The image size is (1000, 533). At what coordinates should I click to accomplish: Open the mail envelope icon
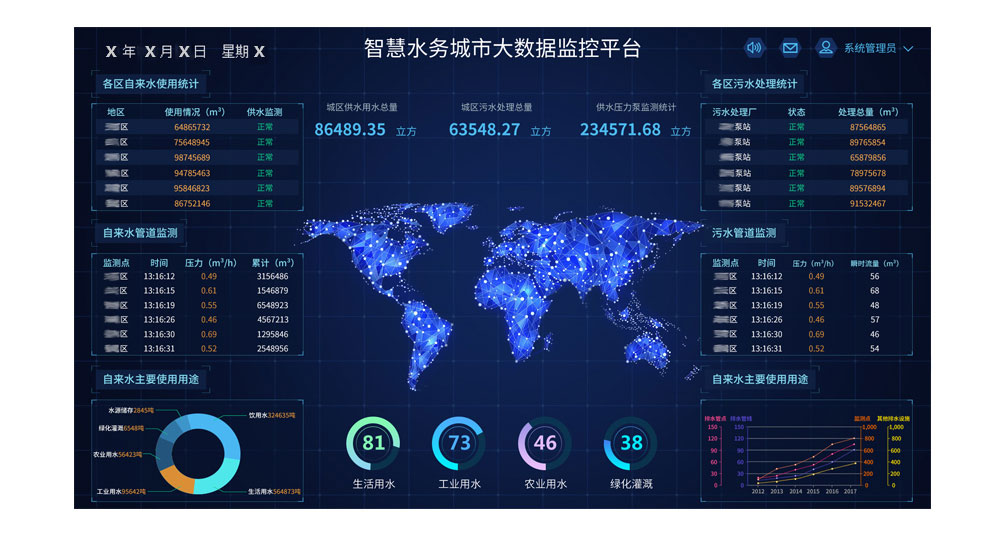(x=790, y=48)
